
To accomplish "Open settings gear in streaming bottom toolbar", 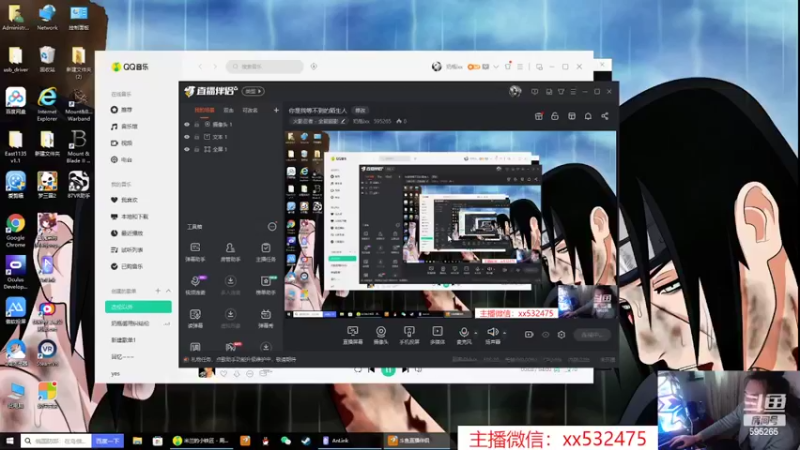I will [x=561, y=335].
